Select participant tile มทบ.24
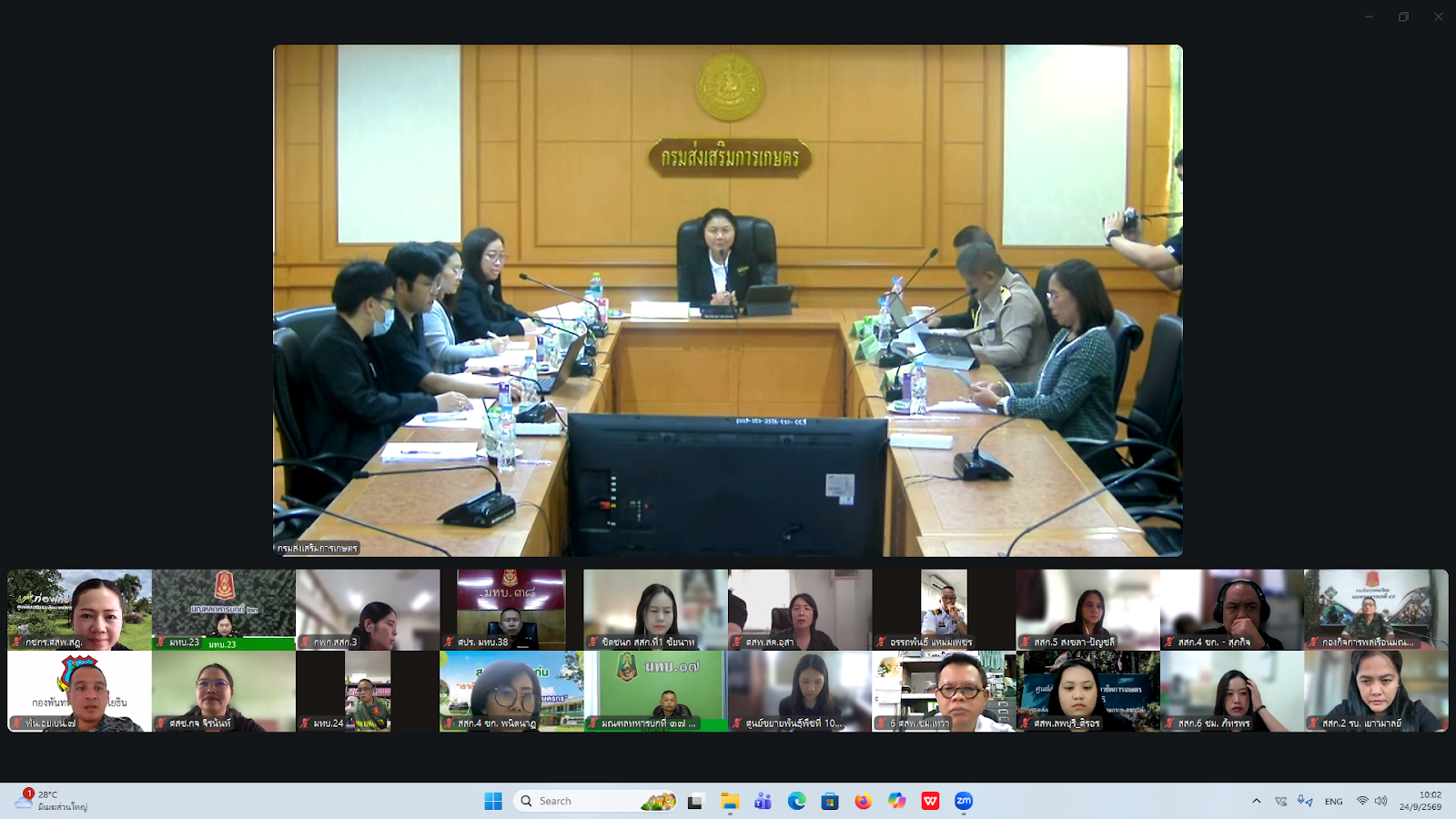Screen dimensions: 1456x819 (x=368, y=691)
